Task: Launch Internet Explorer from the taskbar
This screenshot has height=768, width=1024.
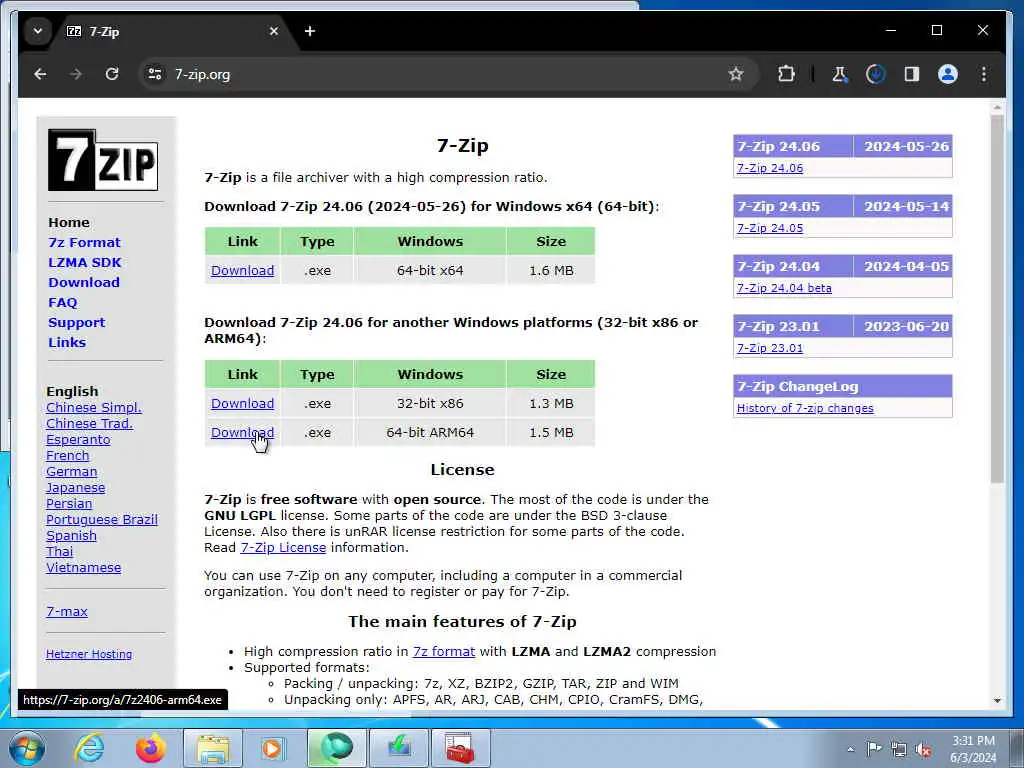Action: 89,748
